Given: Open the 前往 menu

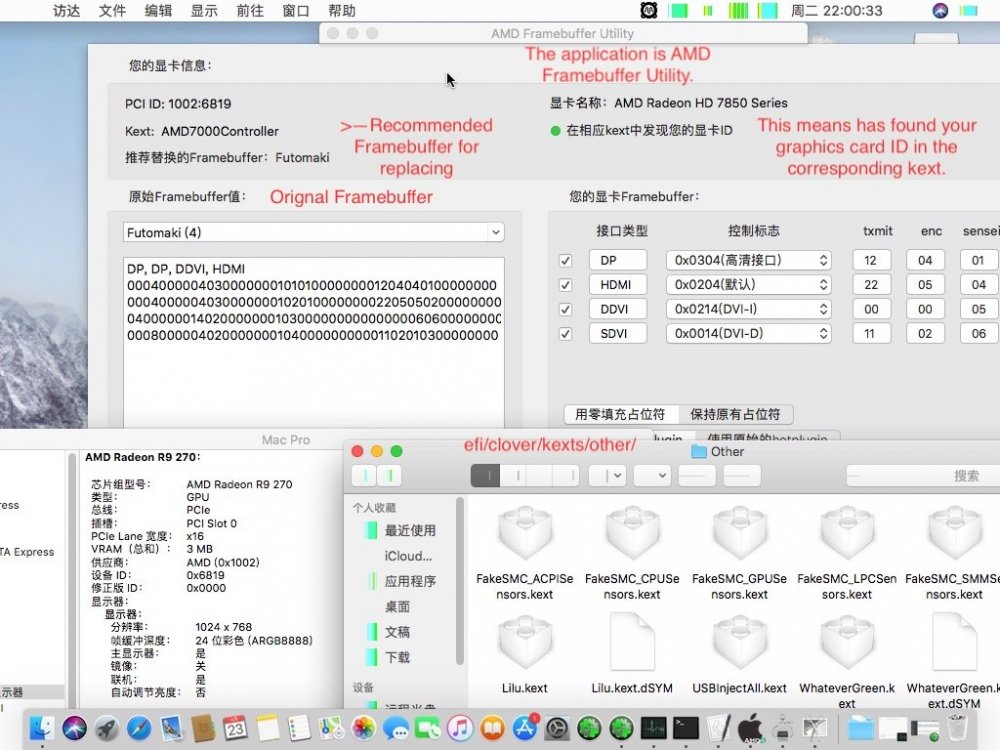Looking at the screenshot, I should pyautogui.click(x=250, y=11).
